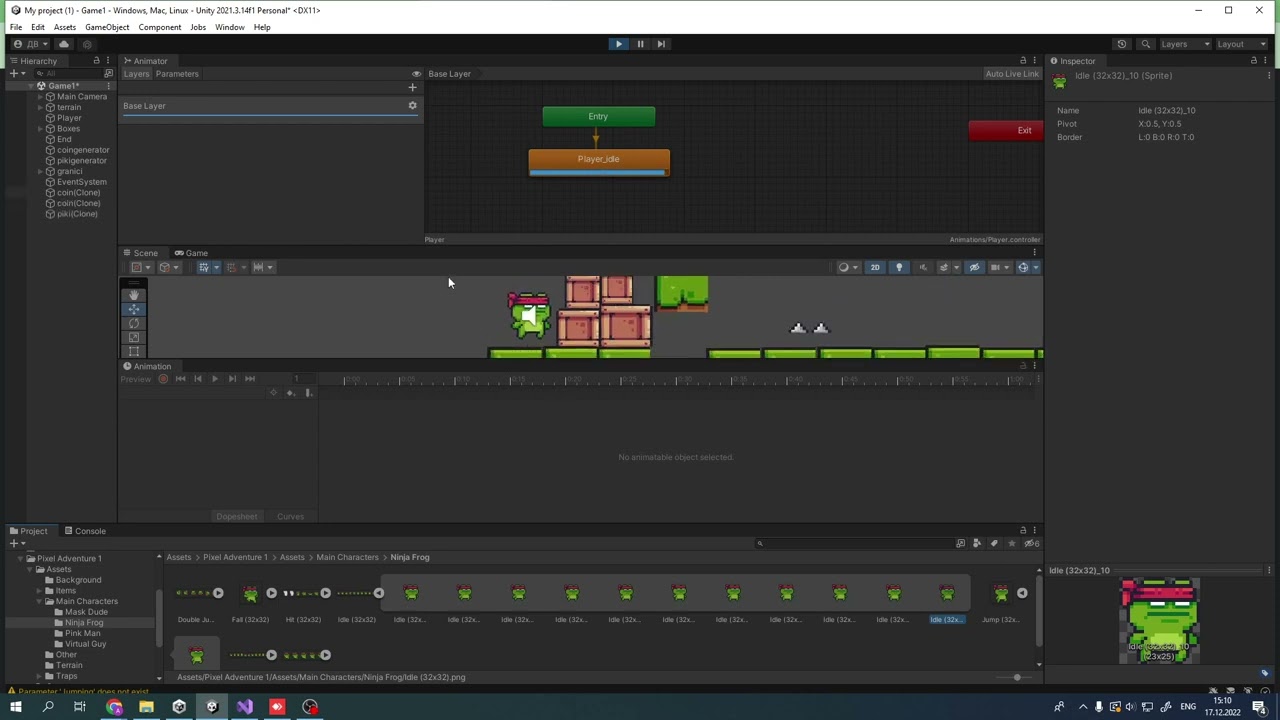Open Hierarchy create plus dropdown
The width and height of the screenshot is (1280, 720).
point(17,74)
